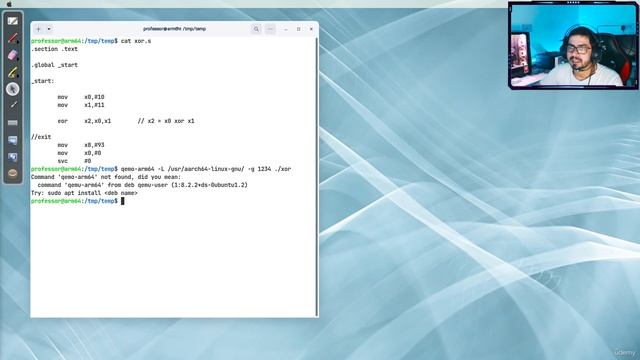Click the gray keyboard icon in annotation toolbar
The width and height of the screenshot is (640, 360).
[13, 122]
